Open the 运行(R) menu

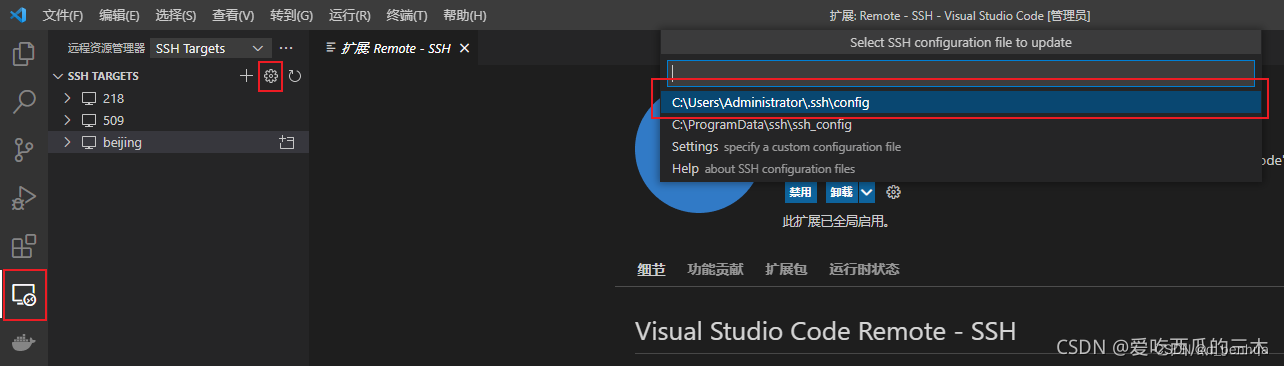[349, 16]
